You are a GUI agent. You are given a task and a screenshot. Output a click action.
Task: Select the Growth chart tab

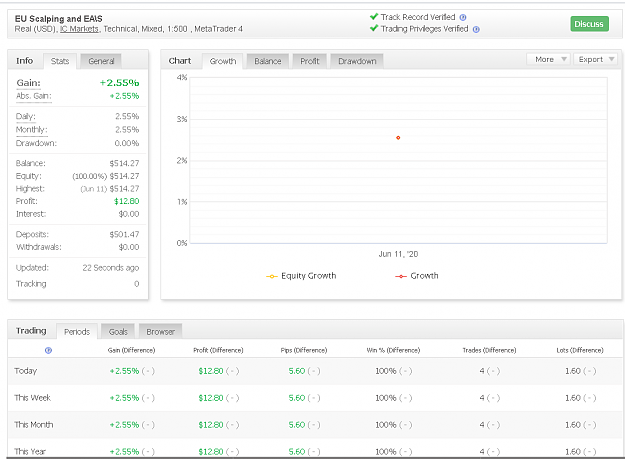(222, 61)
